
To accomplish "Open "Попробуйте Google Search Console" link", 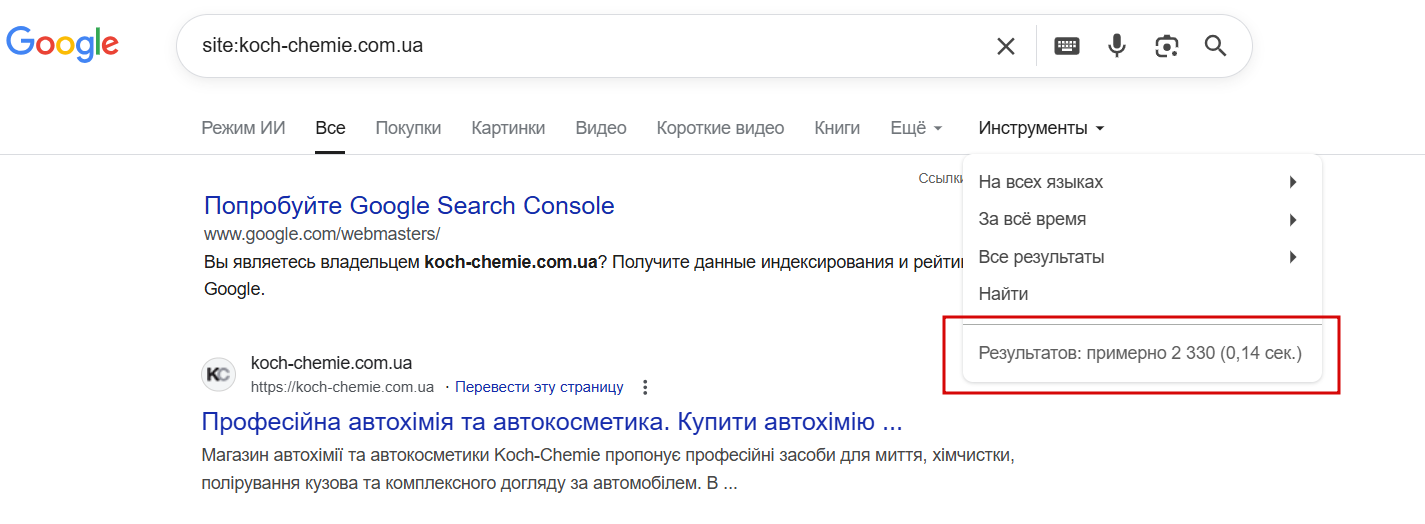I will pos(409,206).
